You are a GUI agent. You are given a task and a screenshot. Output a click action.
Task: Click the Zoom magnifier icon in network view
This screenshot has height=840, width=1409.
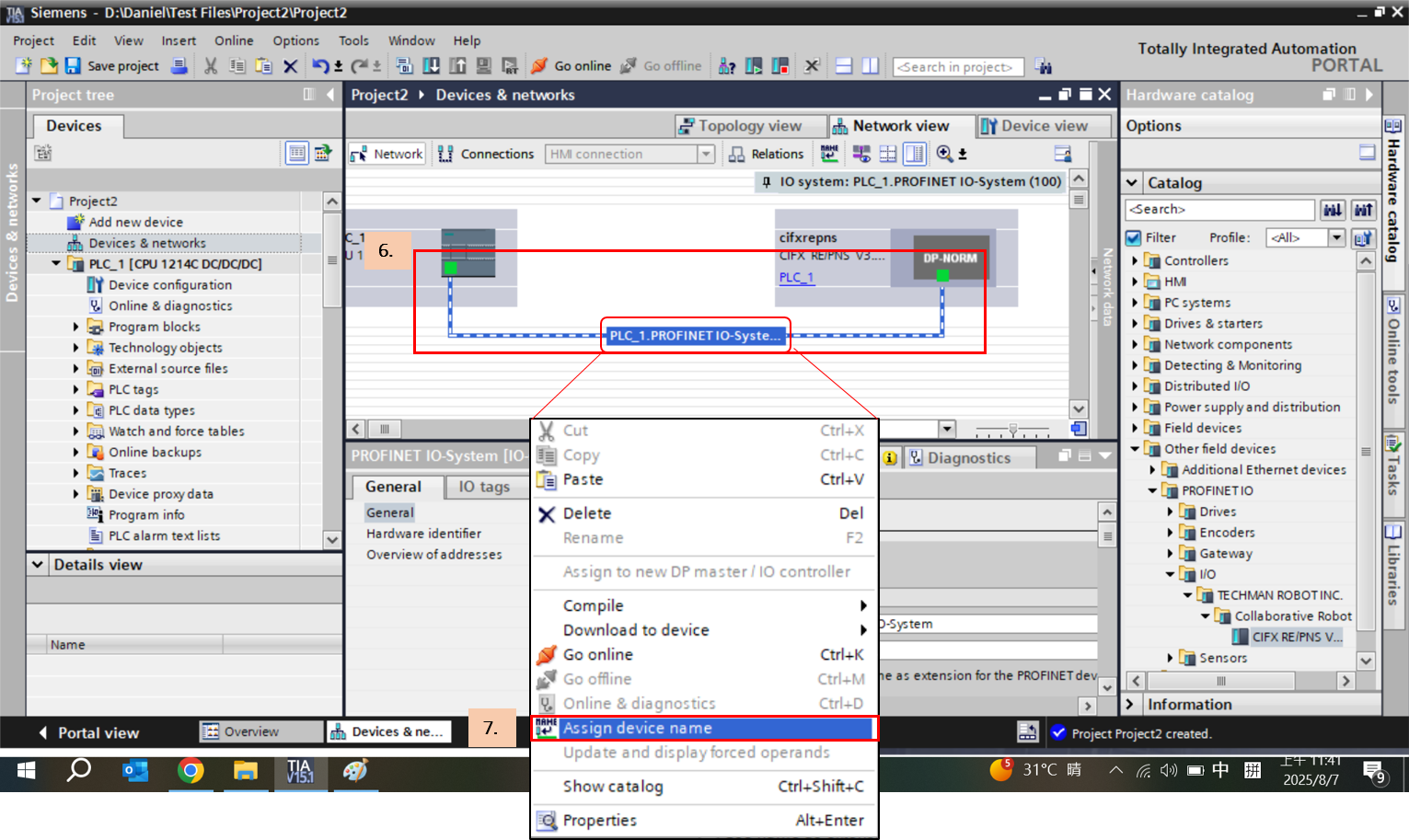click(945, 154)
